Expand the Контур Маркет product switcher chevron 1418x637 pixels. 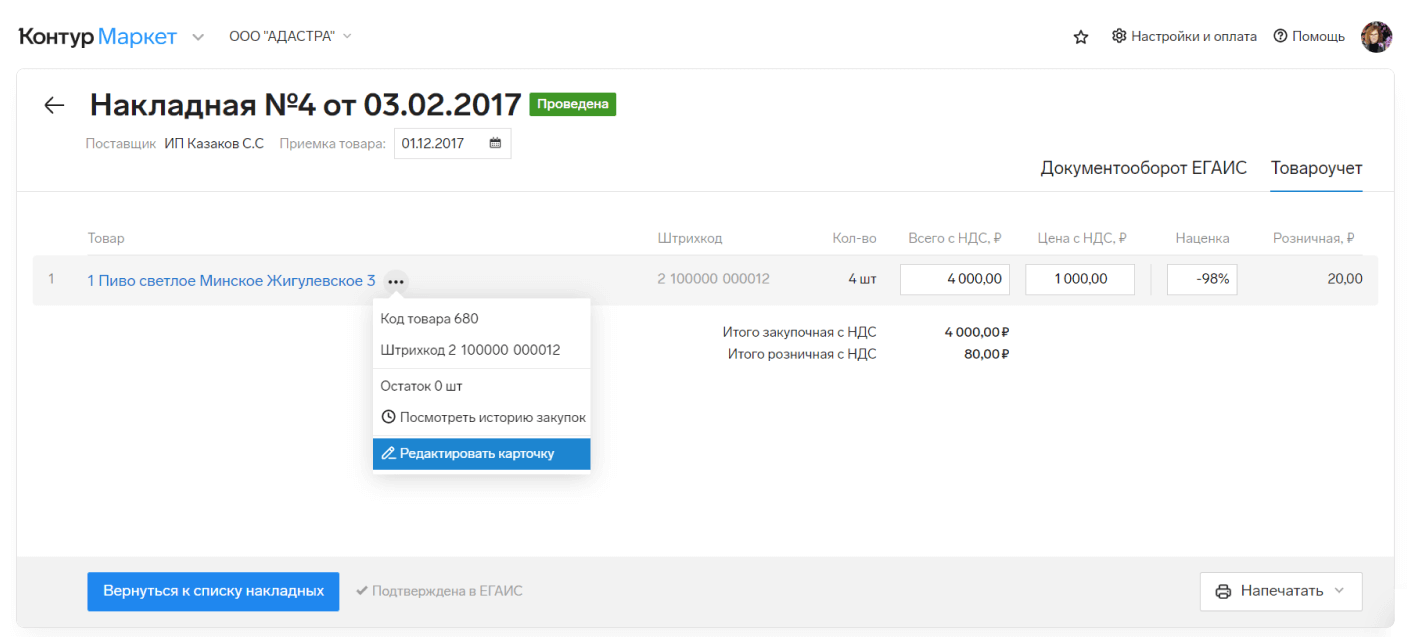(x=198, y=37)
